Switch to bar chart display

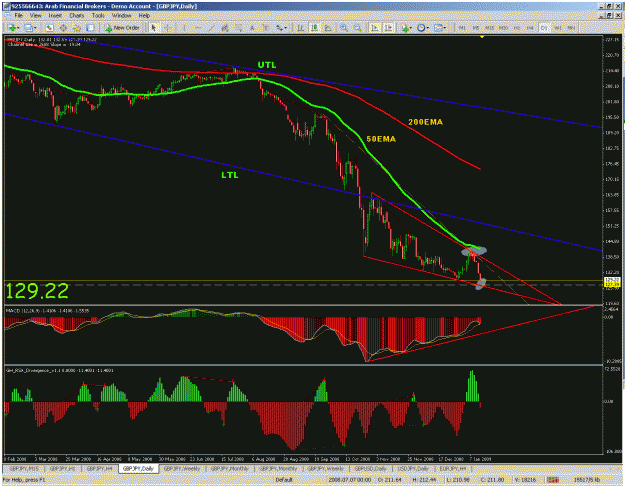[x=301, y=28]
